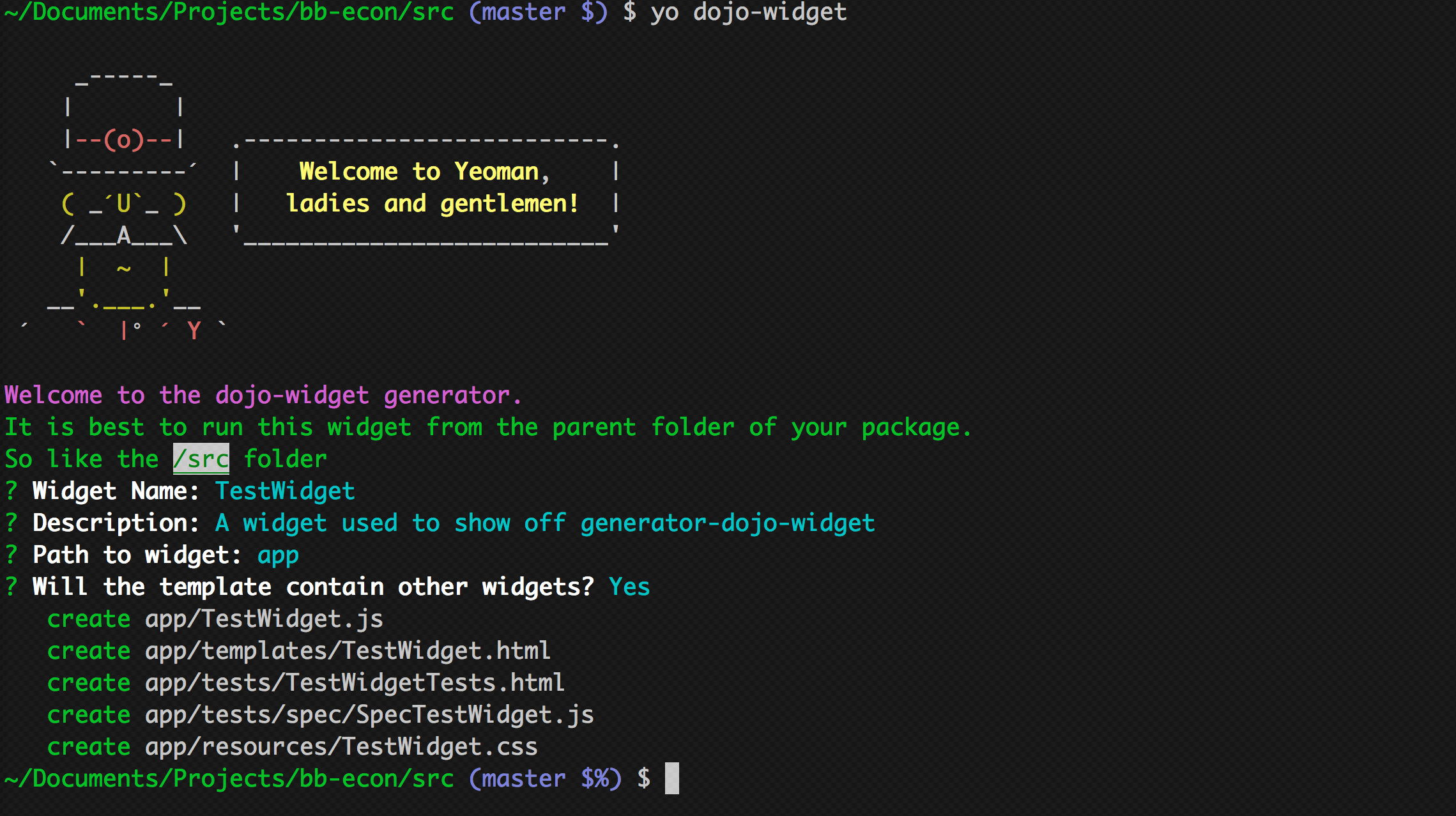Click app/templates/TestWidget.html file path
This screenshot has height=816, width=1456.
tap(348, 650)
